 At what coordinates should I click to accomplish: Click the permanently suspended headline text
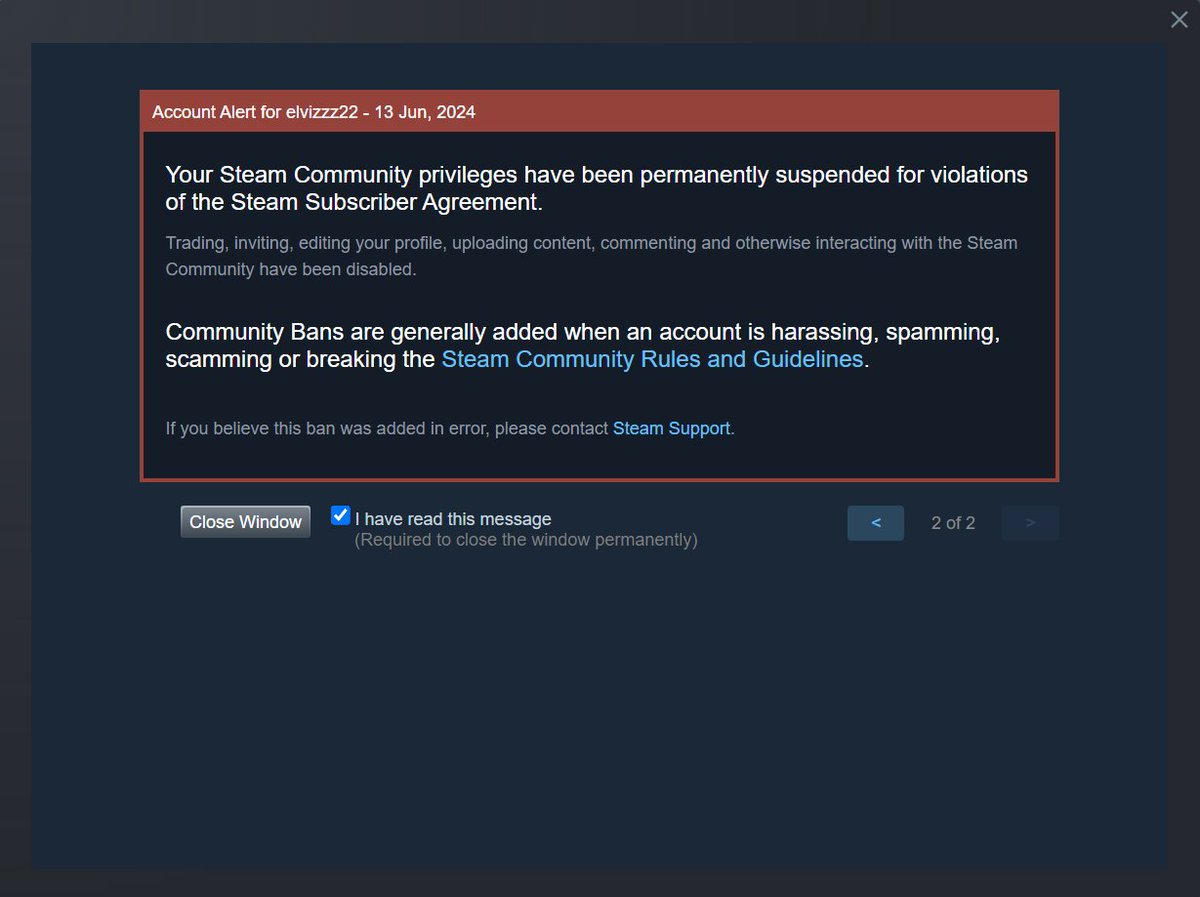pos(596,188)
